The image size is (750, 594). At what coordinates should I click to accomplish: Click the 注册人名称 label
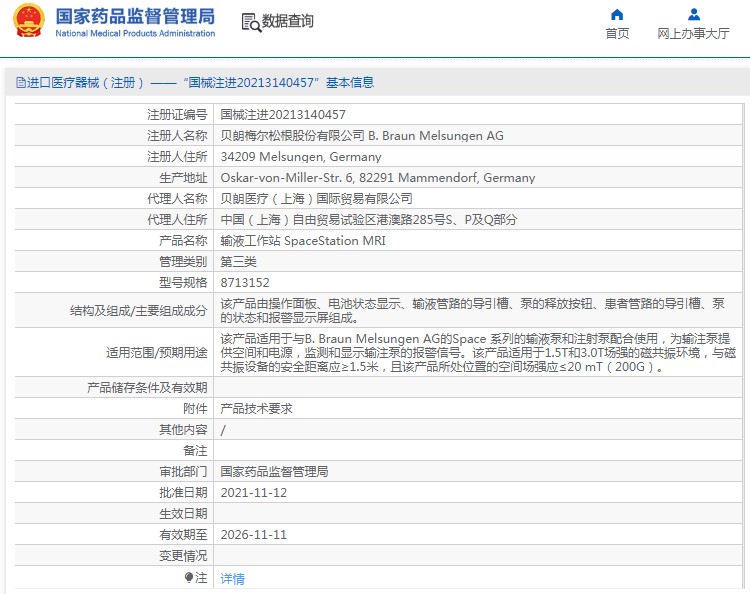177,136
